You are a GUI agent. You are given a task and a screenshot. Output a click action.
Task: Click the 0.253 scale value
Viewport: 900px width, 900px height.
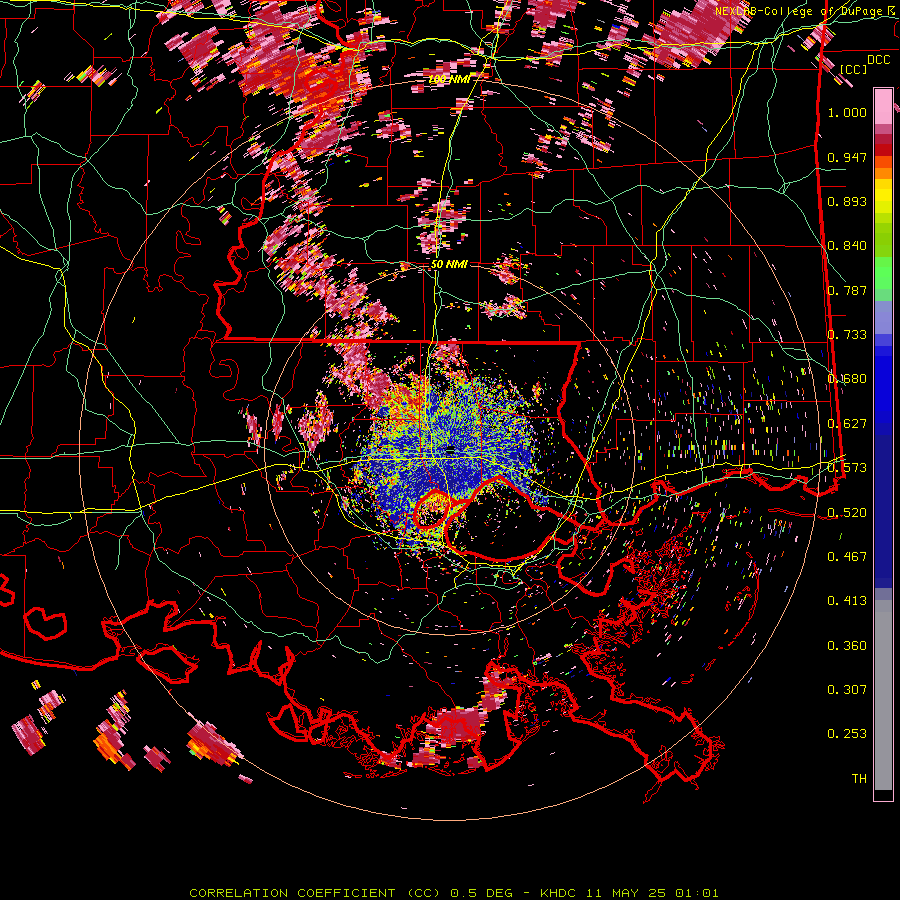tap(847, 734)
